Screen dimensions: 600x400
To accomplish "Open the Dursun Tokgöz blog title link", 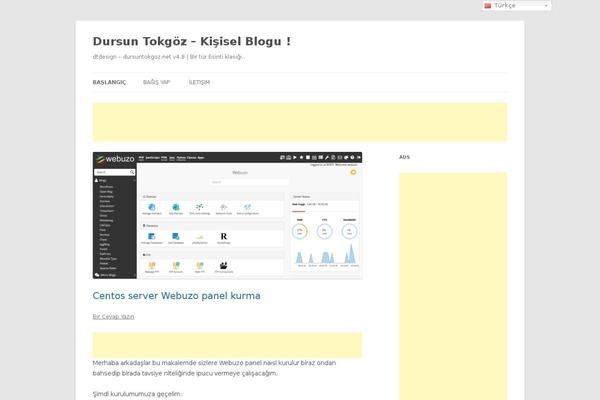I will (x=192, y=41).
